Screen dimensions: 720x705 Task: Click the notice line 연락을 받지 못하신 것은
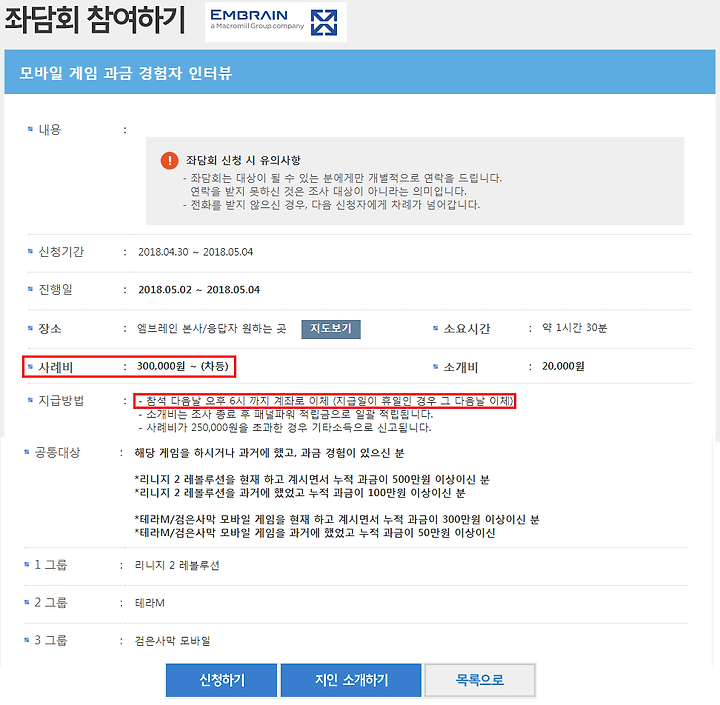point(328,192)
